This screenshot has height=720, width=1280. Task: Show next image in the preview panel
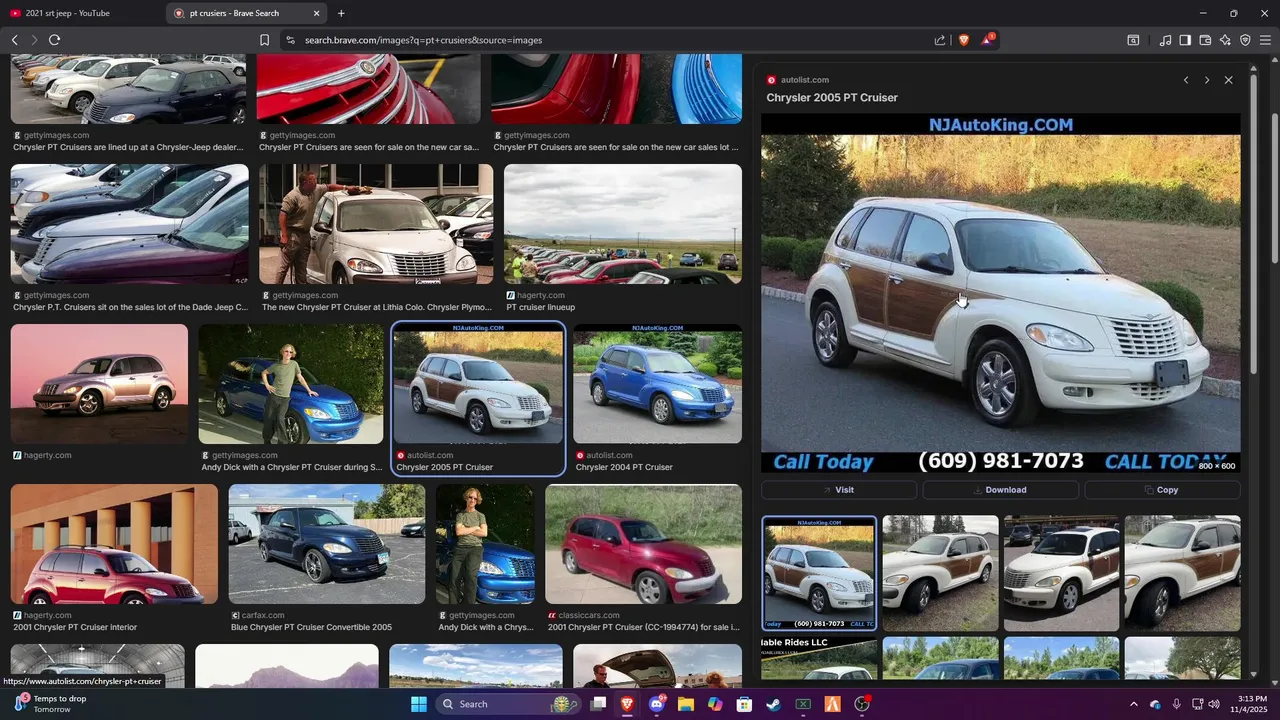(x=1207, y=80)
